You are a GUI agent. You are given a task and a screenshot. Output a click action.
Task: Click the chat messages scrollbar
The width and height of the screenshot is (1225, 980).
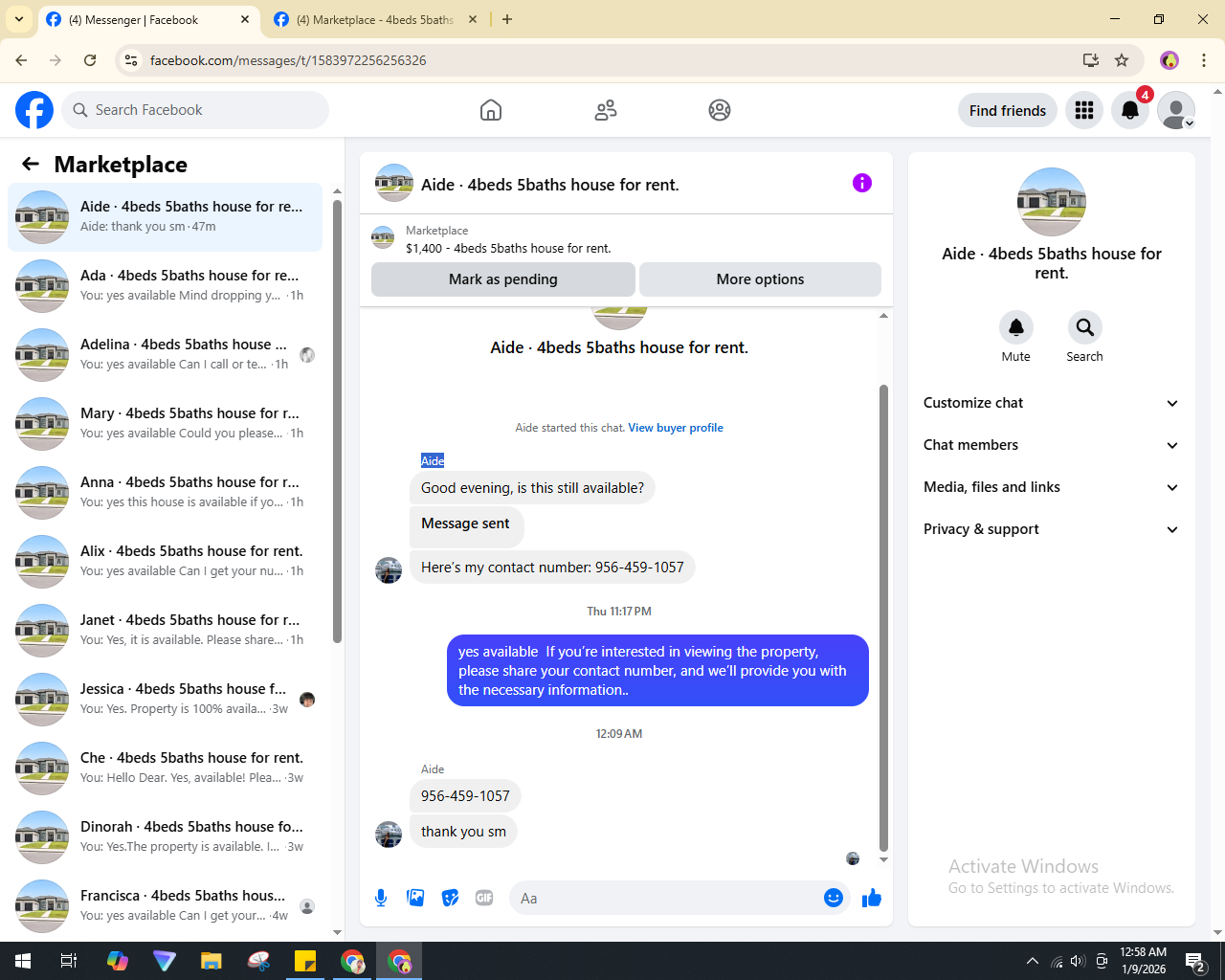[x=883, y=617]
